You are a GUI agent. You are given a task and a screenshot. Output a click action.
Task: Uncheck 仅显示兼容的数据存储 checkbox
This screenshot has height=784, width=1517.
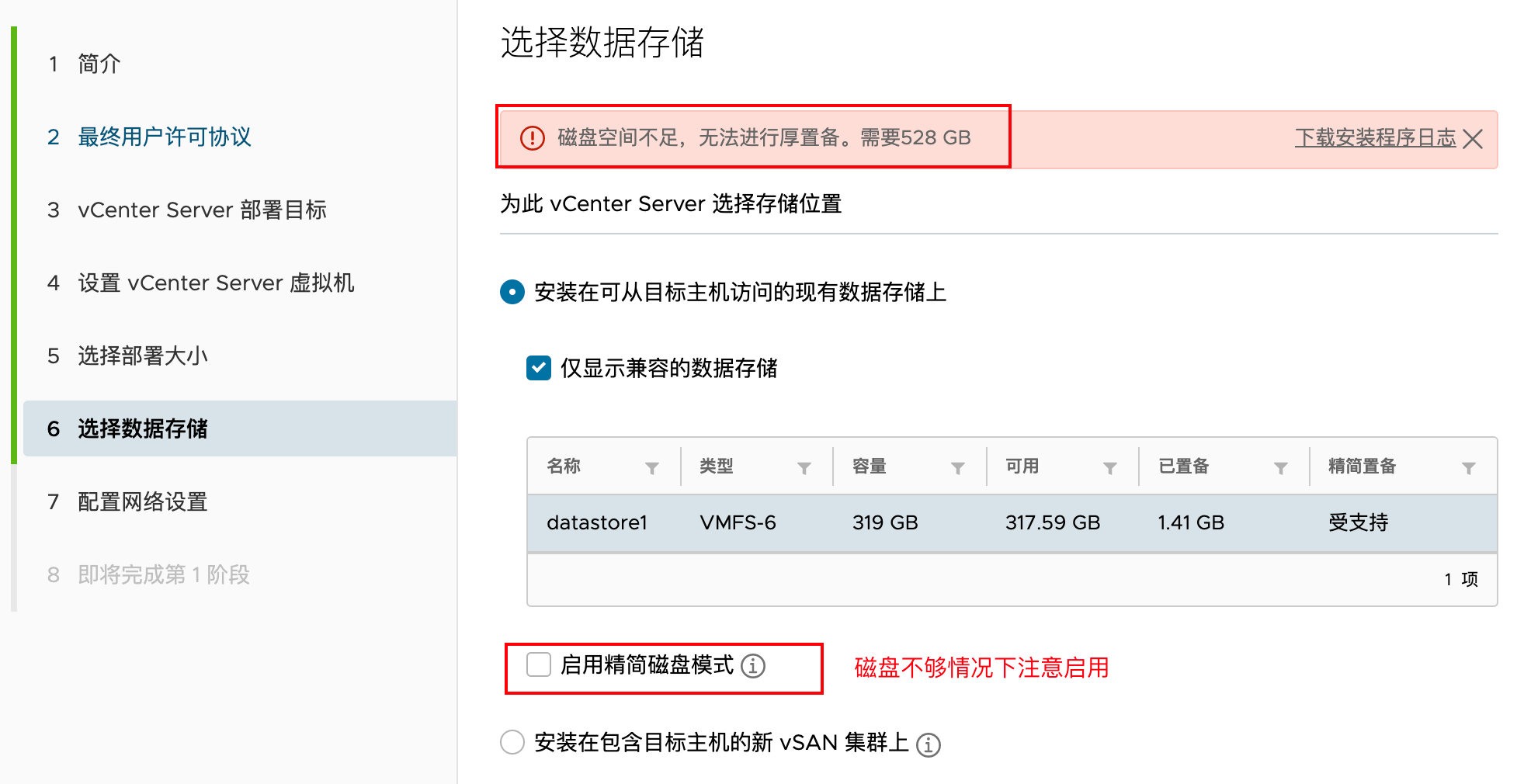coord(539,368)
